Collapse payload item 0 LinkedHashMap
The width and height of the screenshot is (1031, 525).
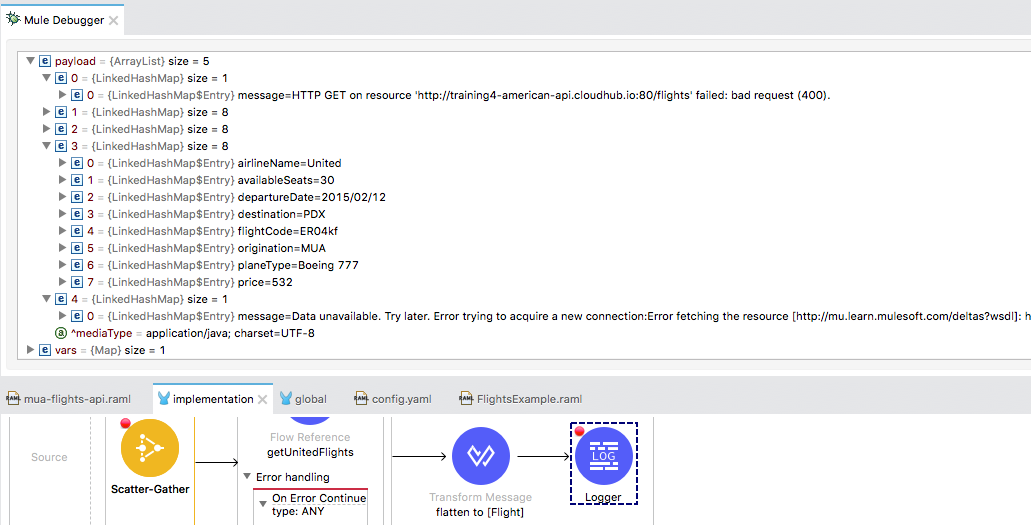click(x=47, y=78)
